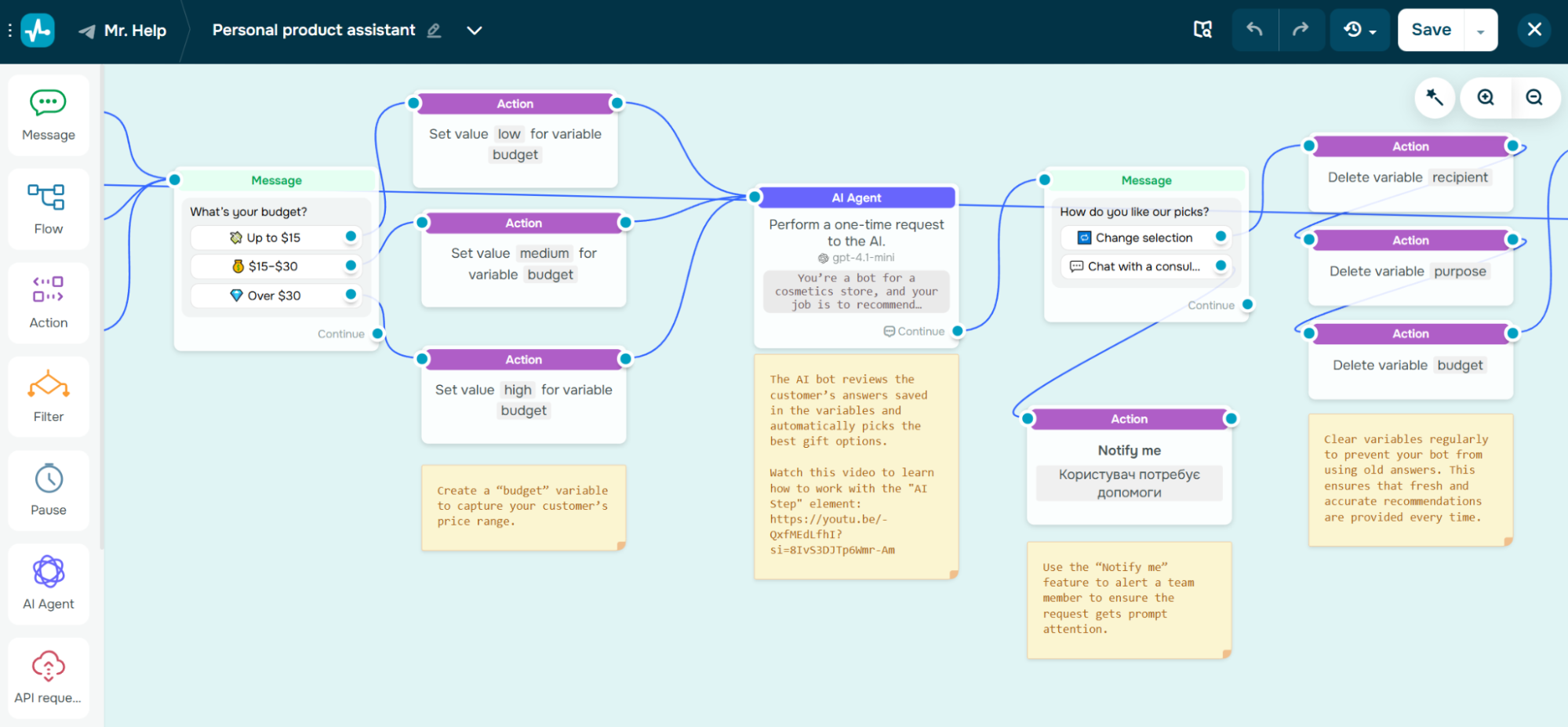Image resolution: width=1568 pixels, height=727 pixels.
Task: Select the Pause element in the sidebar
Action: point(48,490)
